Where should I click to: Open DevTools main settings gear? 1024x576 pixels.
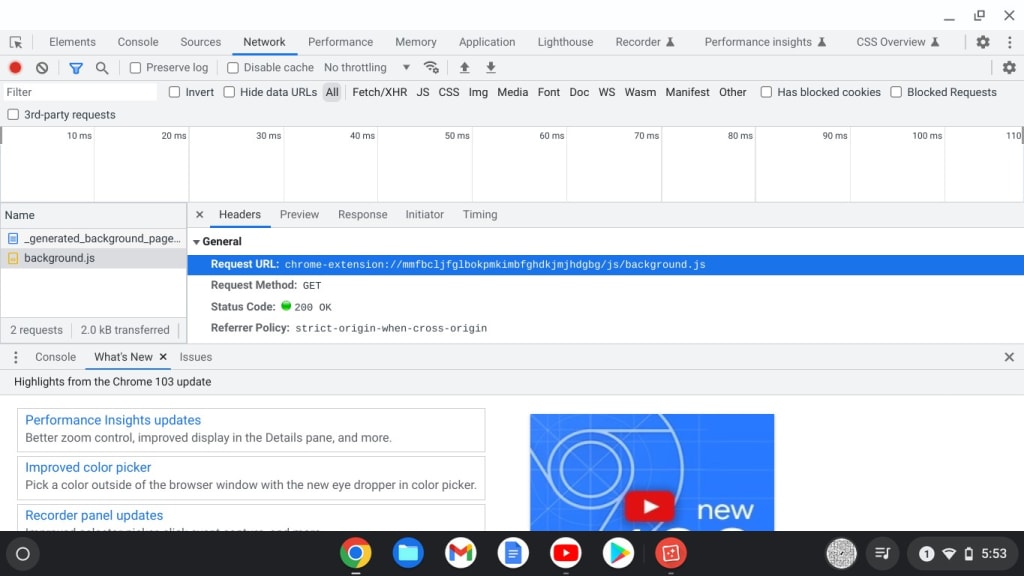click(x=983, y=42)
